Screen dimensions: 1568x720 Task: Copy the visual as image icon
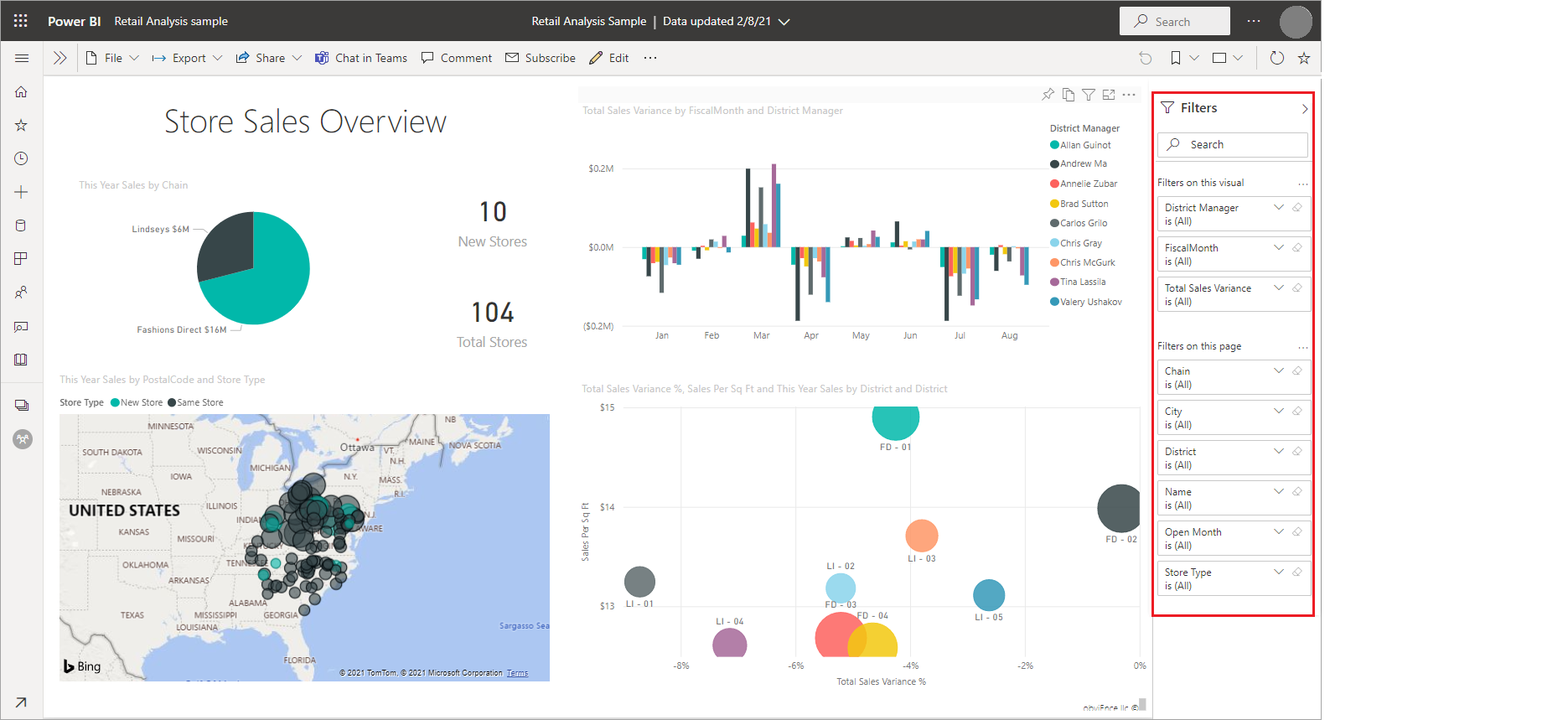[x=1069, y=95]
